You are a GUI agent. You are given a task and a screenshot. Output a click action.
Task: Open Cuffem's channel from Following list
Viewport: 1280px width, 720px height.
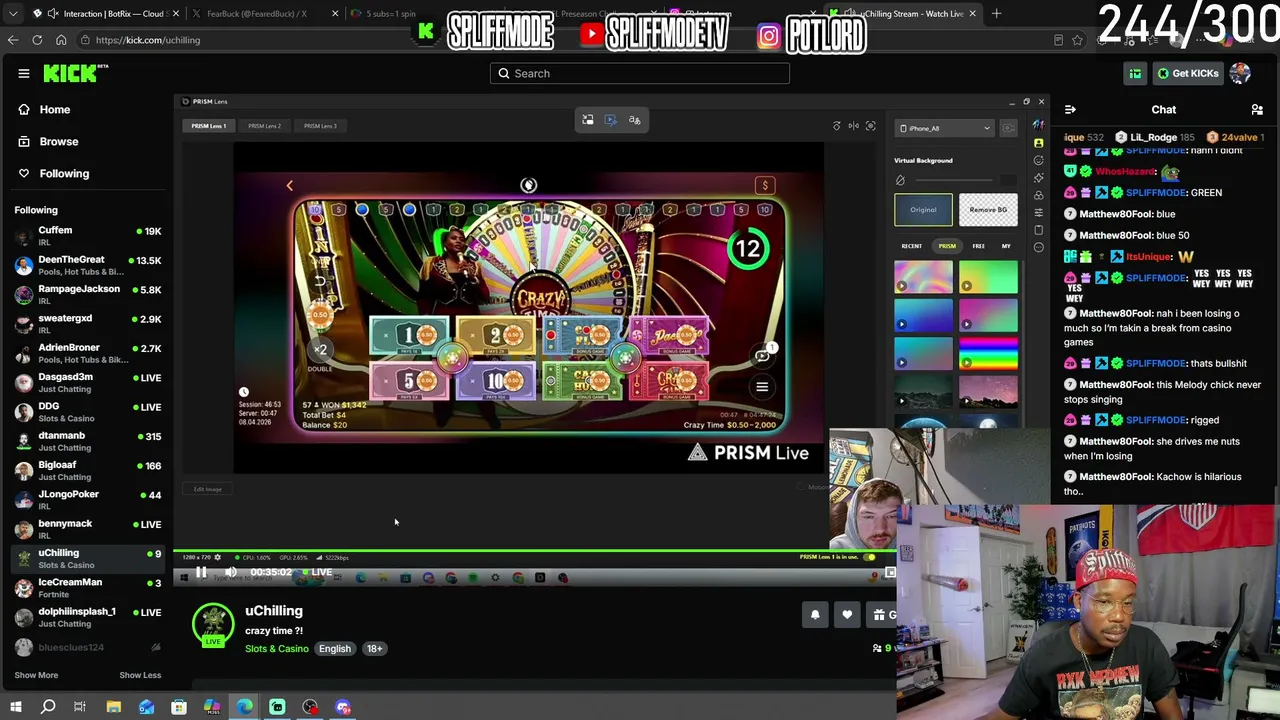coord(87,236)
